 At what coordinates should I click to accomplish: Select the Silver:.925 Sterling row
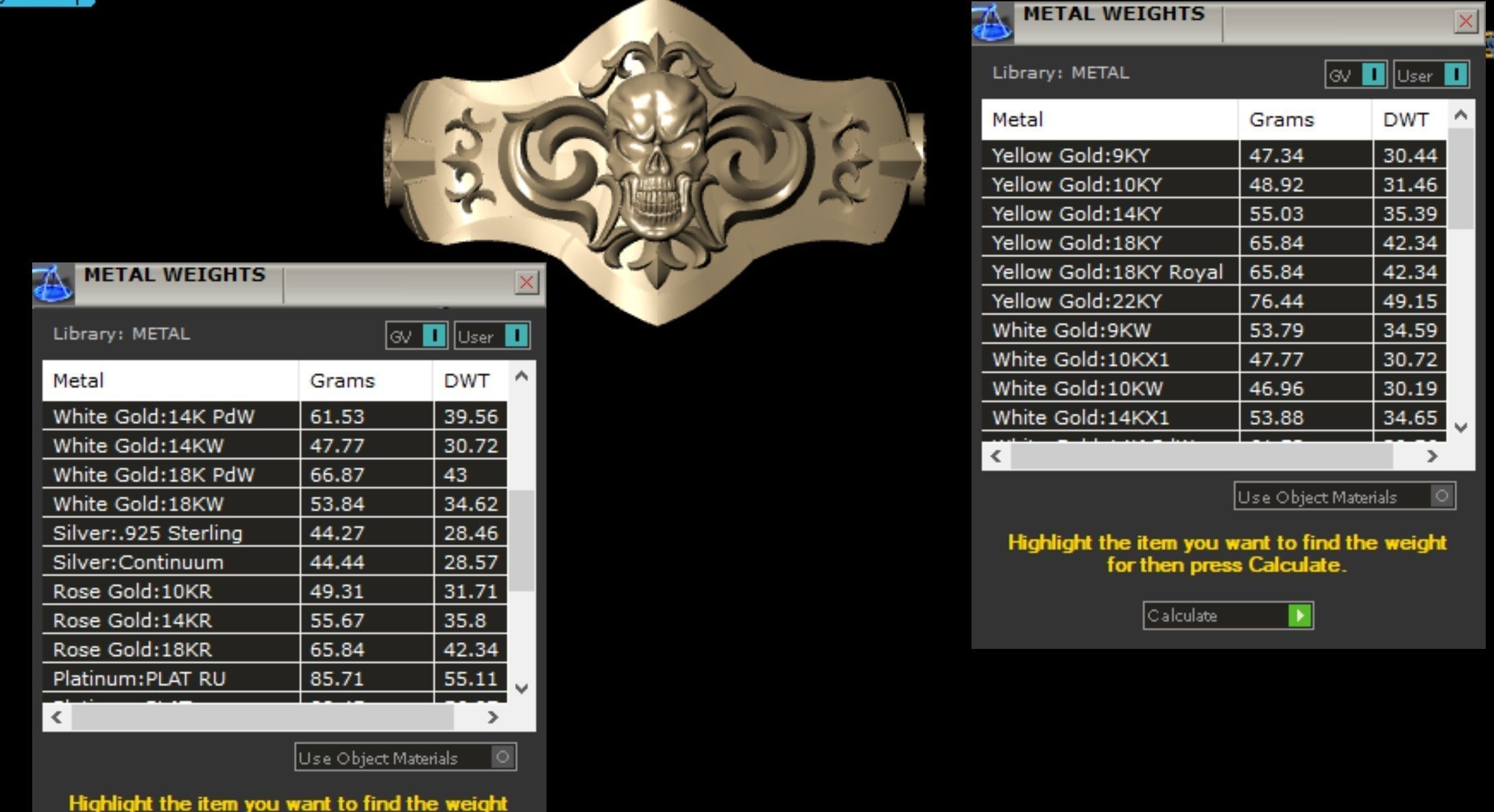click(147, 533)
